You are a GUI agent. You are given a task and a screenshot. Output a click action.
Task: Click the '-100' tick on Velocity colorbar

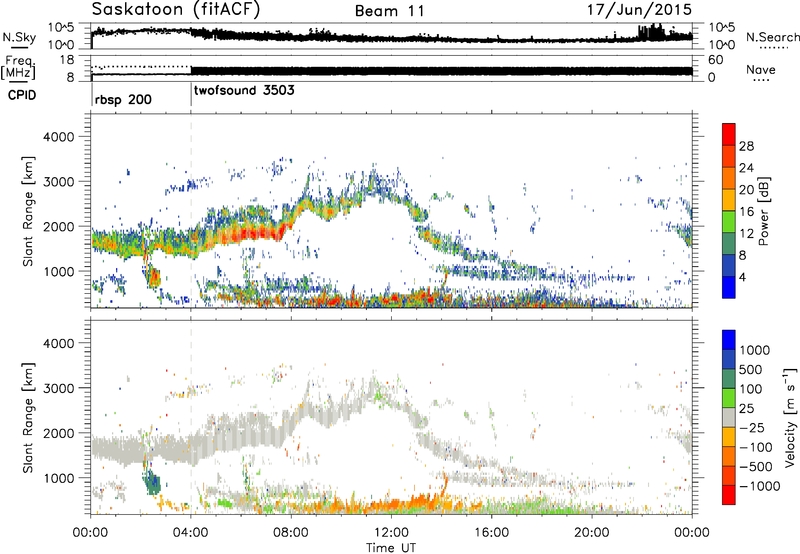pos(755,447)
